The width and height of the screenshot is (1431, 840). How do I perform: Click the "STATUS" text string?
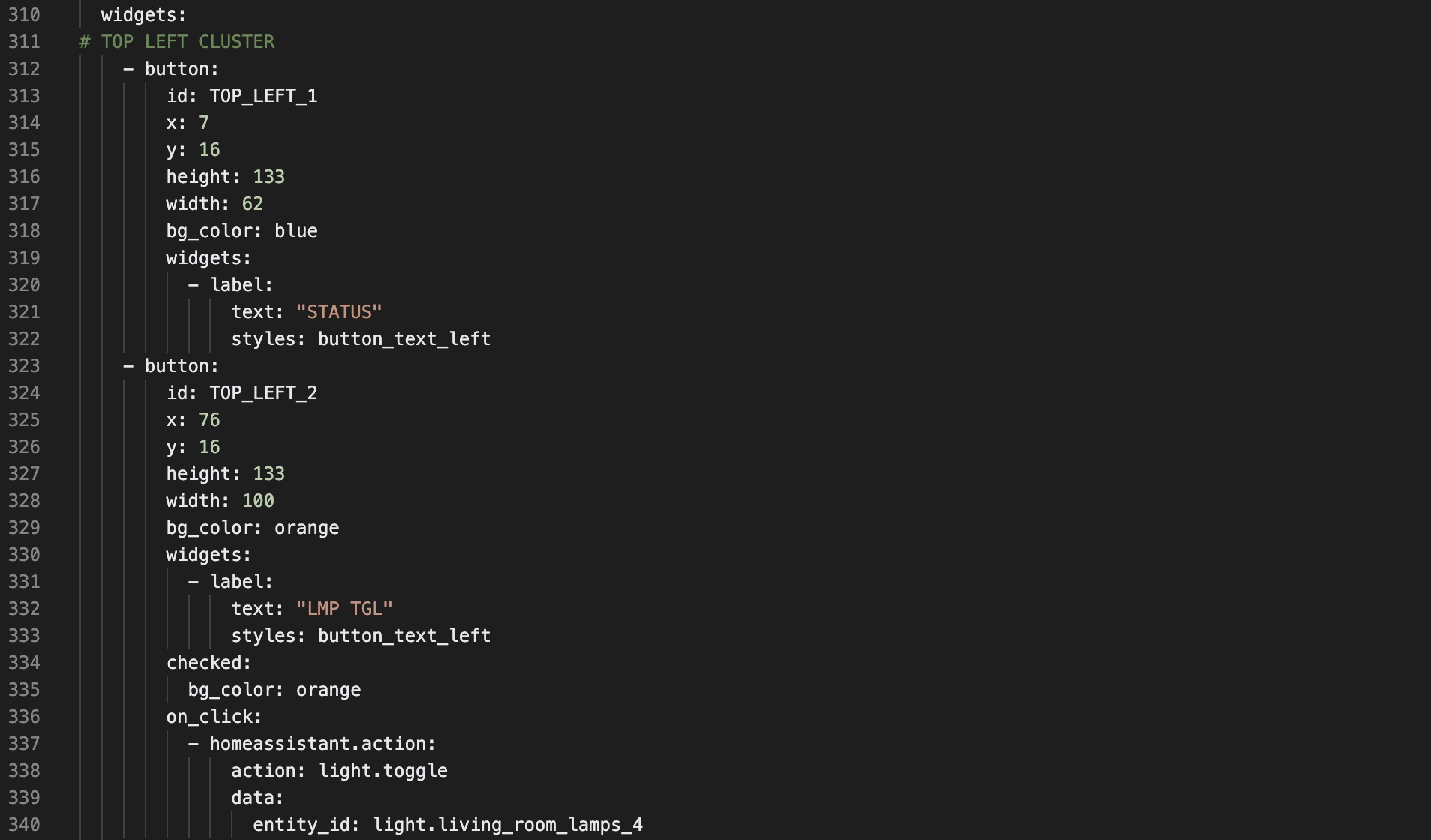click(x=339, y=312)
